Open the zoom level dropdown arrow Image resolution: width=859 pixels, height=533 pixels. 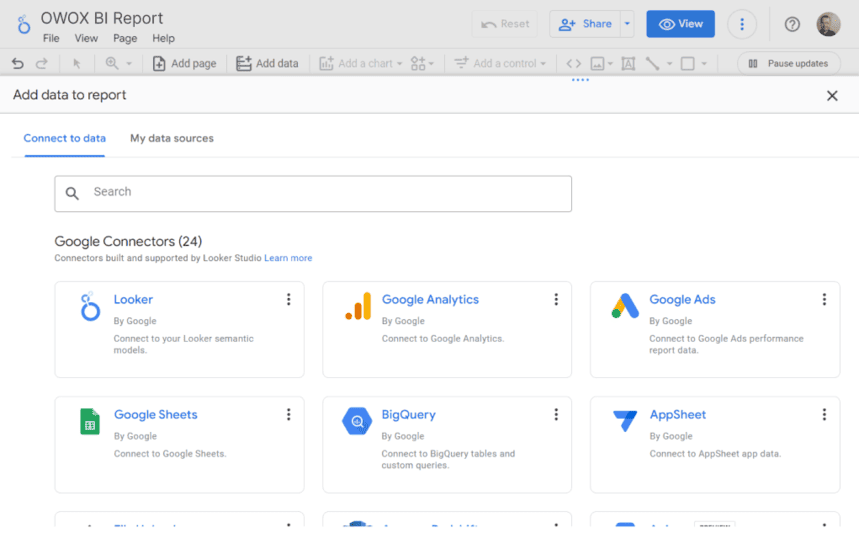[x=129, y=64]
